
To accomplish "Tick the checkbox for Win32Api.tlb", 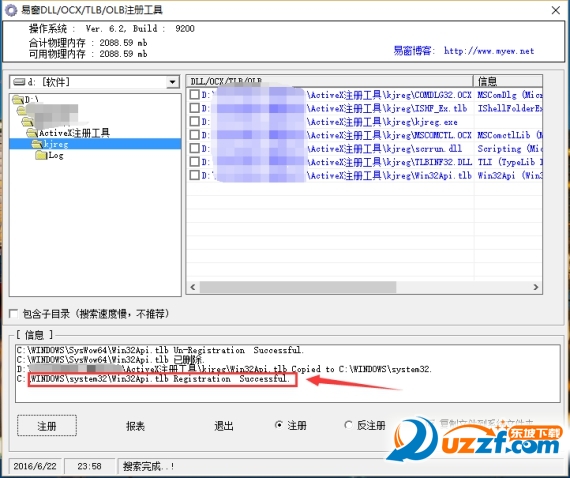I will click(x=194, y=175).
